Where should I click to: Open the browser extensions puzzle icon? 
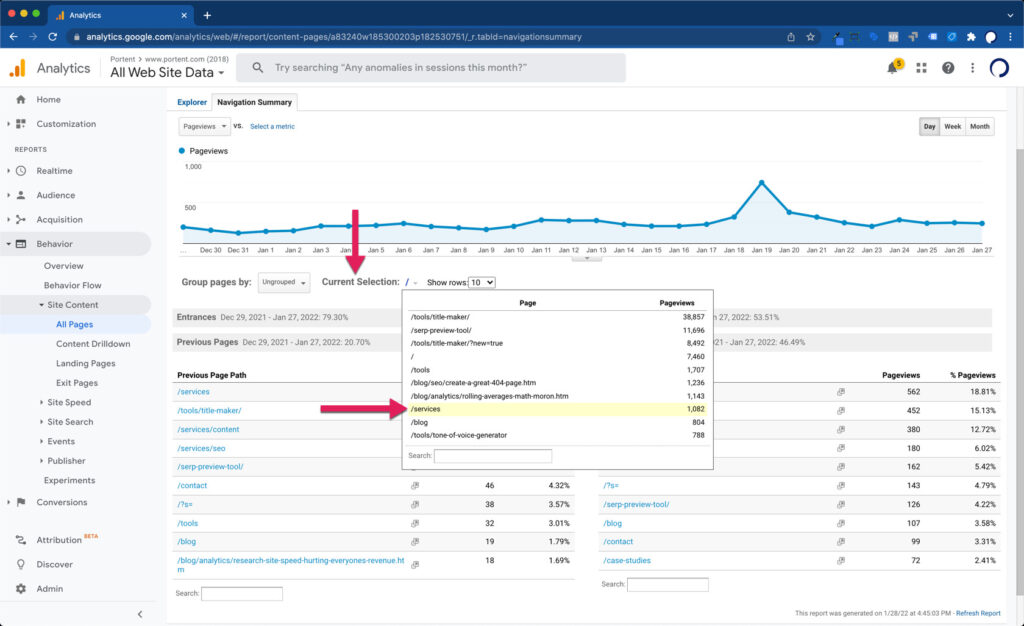point(971,37)
